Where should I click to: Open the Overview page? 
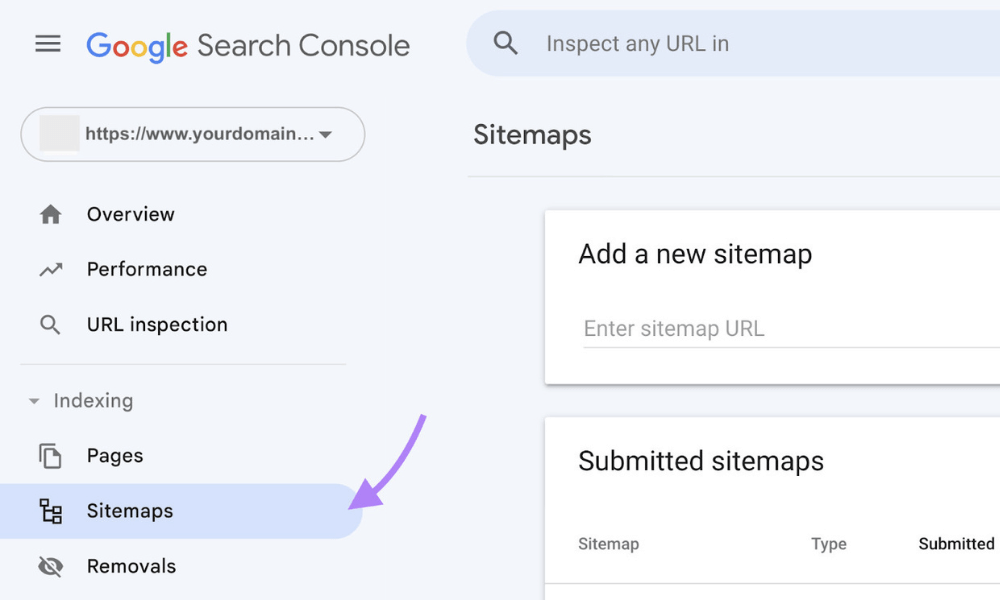click(x=131, y=214)
